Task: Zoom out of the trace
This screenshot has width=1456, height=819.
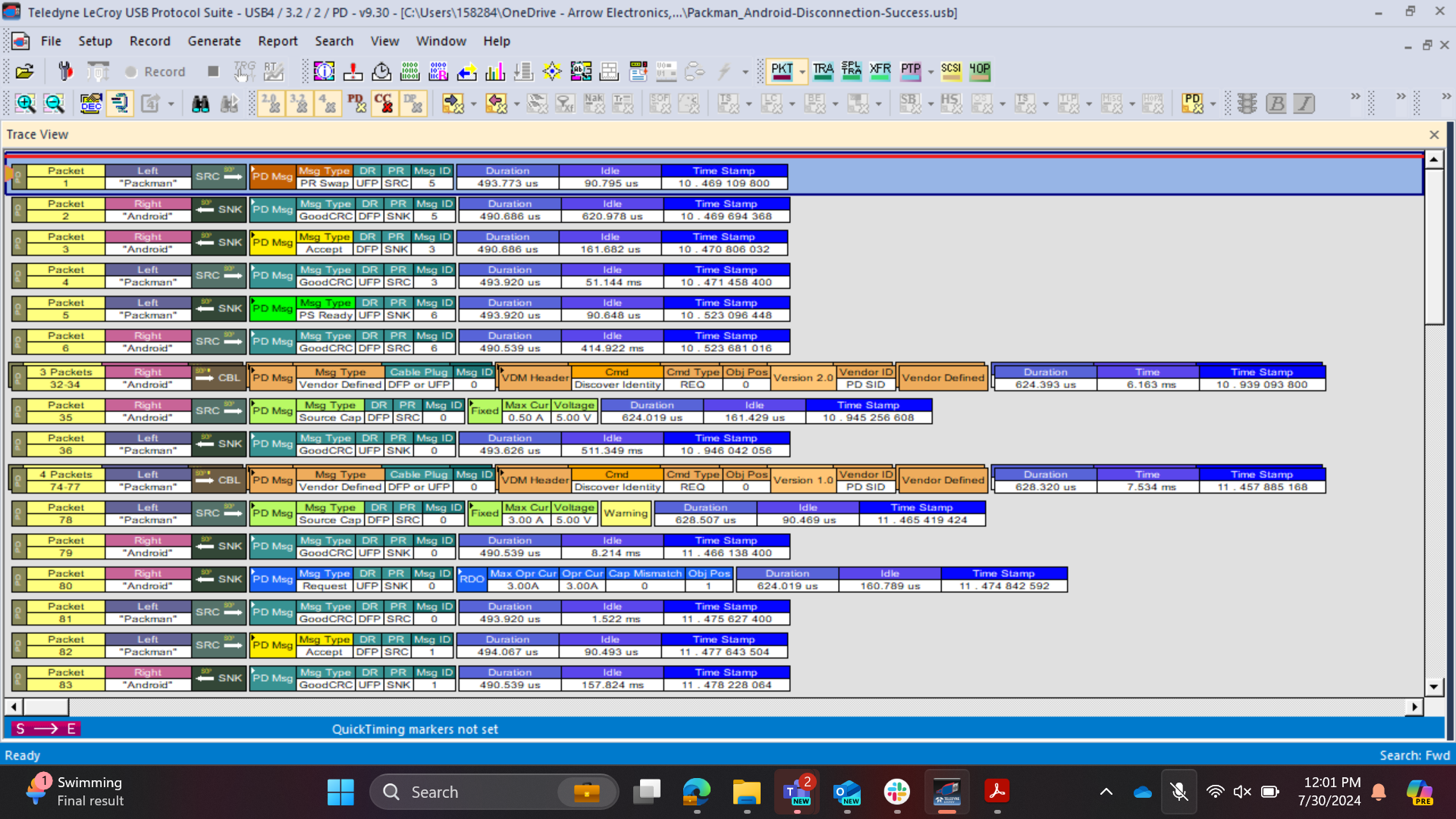Action: [x=54, y=104]
